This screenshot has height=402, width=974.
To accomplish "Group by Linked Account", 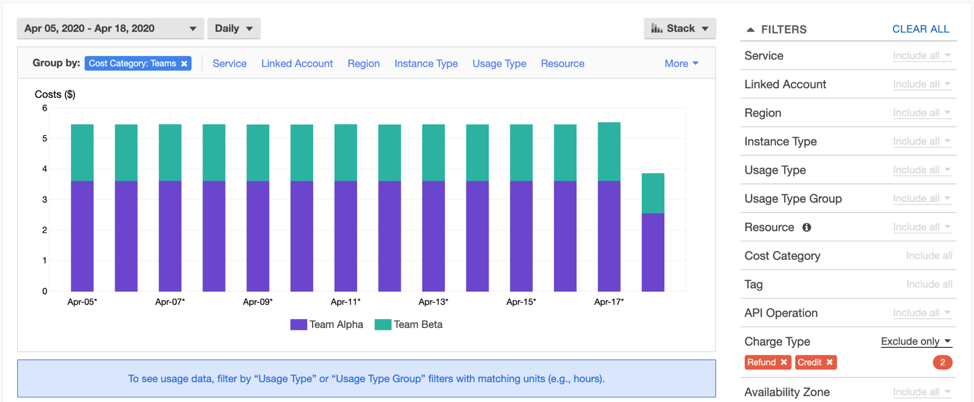I will pyautogui.click(x=297, y=63).
